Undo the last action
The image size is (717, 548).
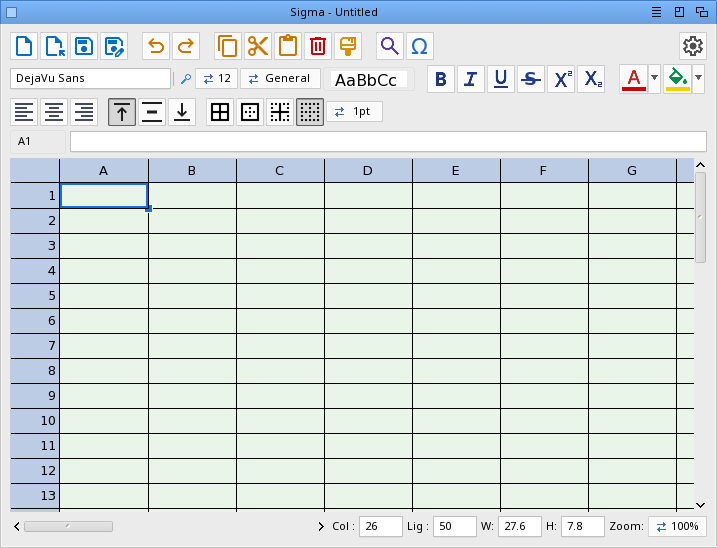[156, 46]
